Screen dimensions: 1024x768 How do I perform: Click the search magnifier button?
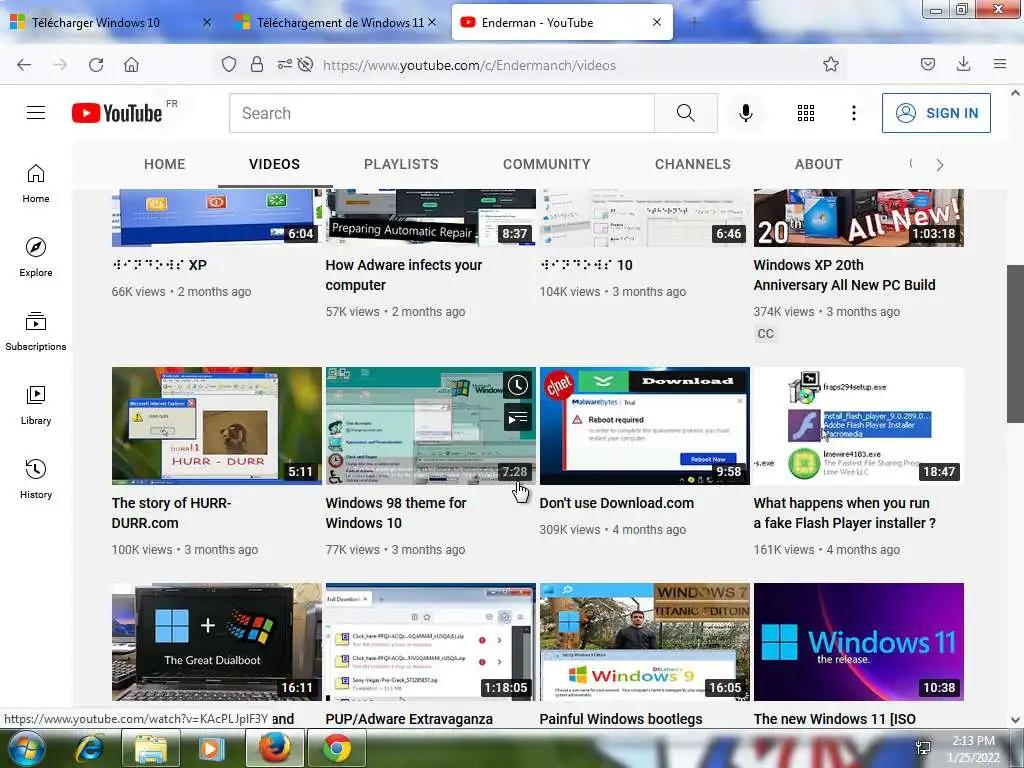(686, 113)
